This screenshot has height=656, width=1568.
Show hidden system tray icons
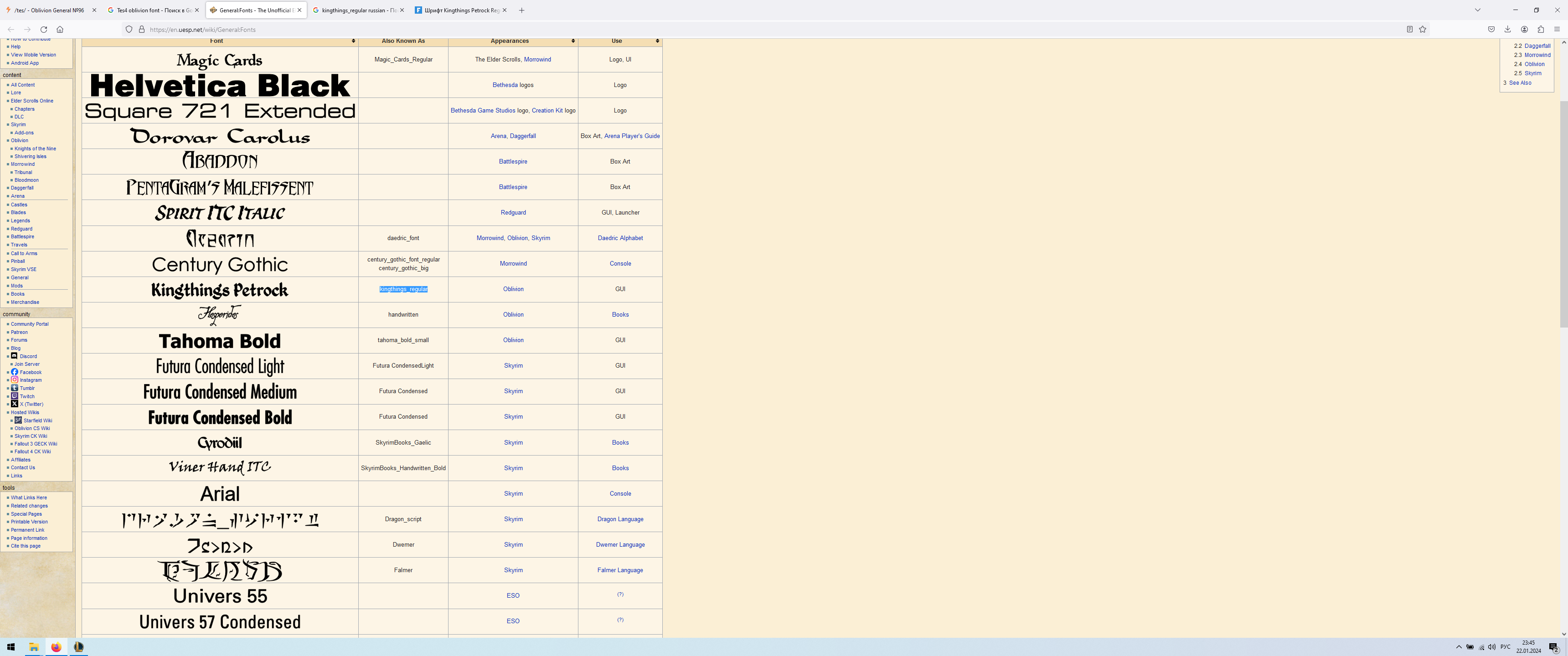1459,647
